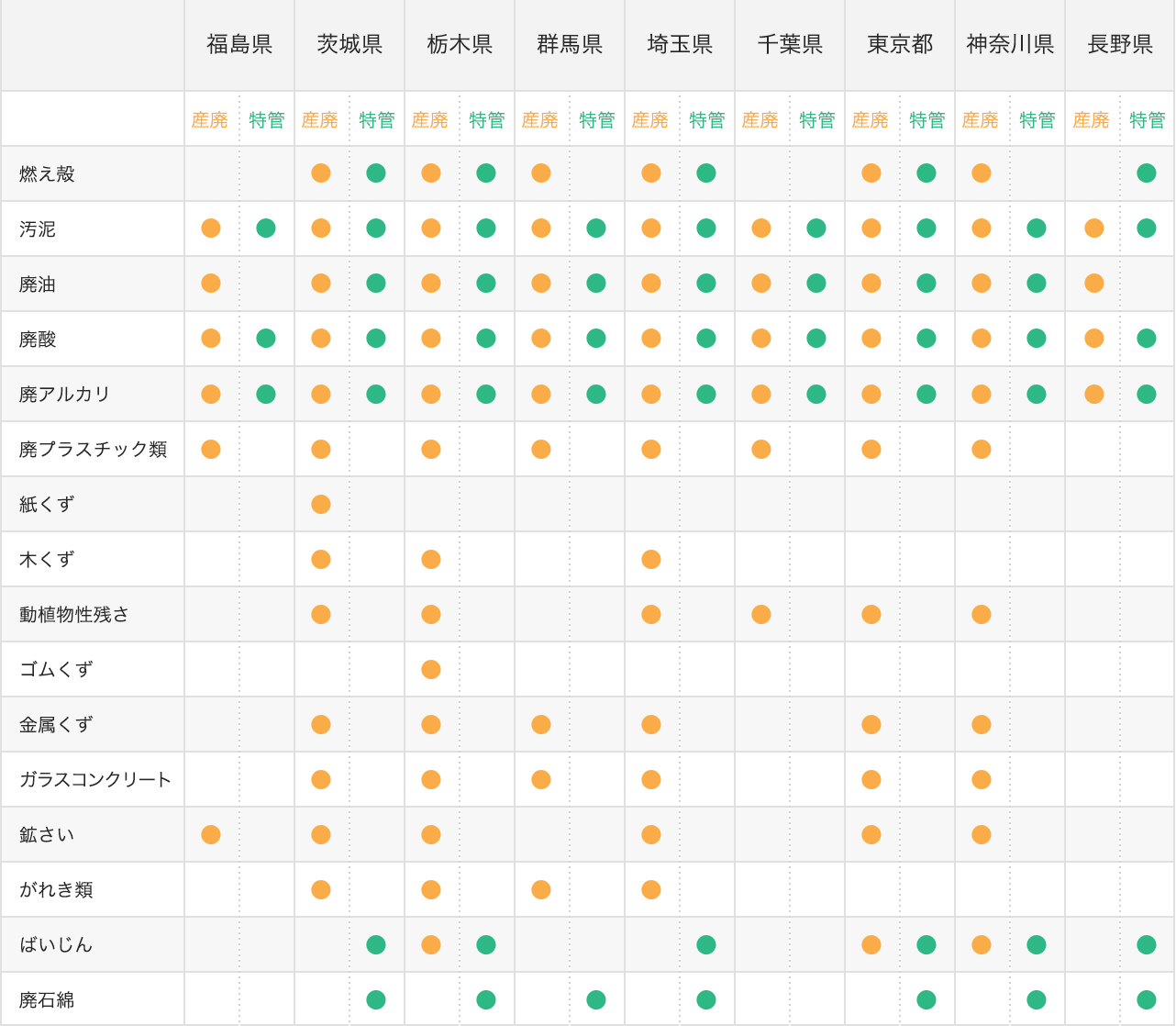Click the orange dot for ゴムくず in 栃木県
Image resolution: width=1176 pixels, height=1026 pixels.
click(431, 669)
